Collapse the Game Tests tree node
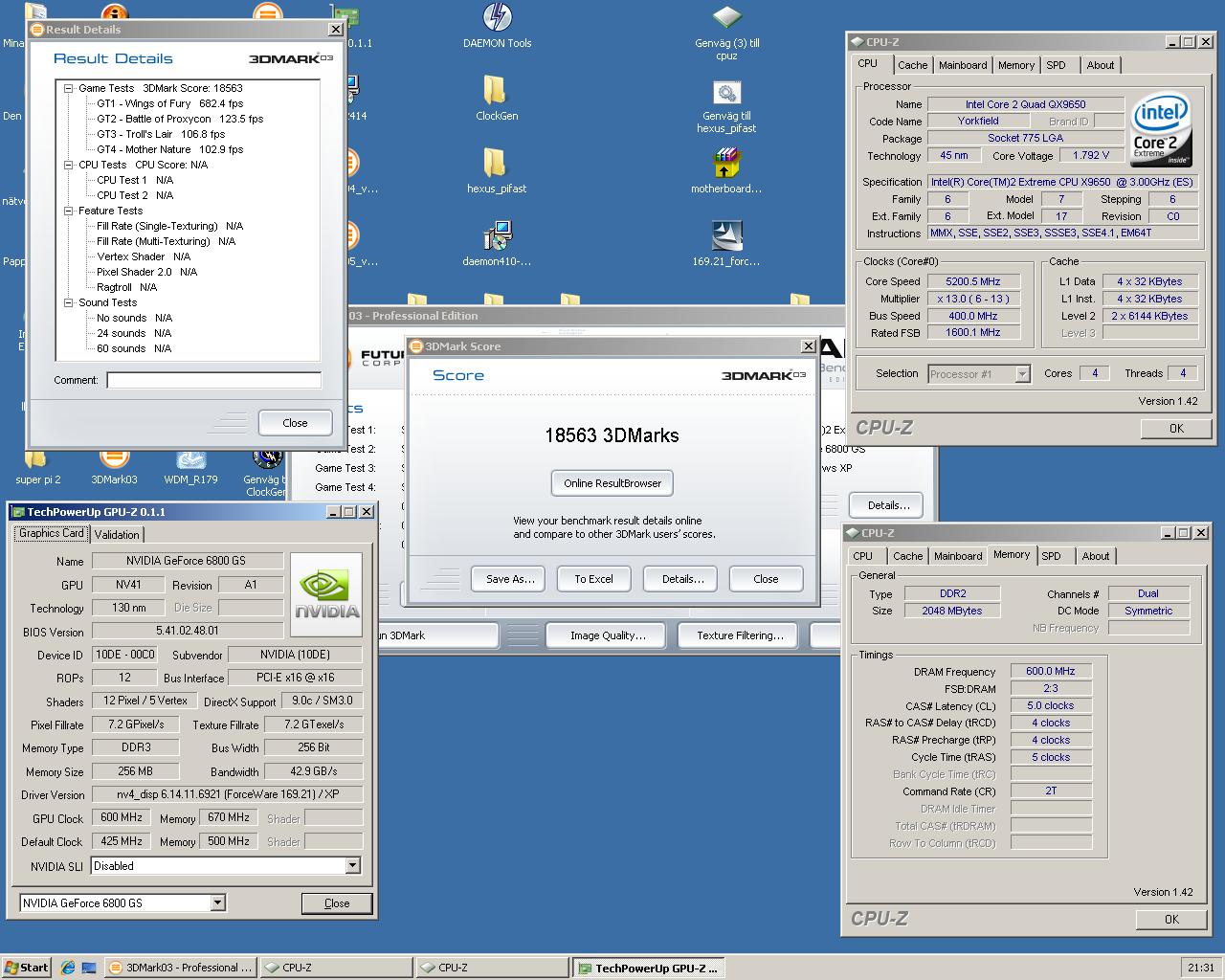The height and width of the screenshot is (980, 1225). point(69,88)
